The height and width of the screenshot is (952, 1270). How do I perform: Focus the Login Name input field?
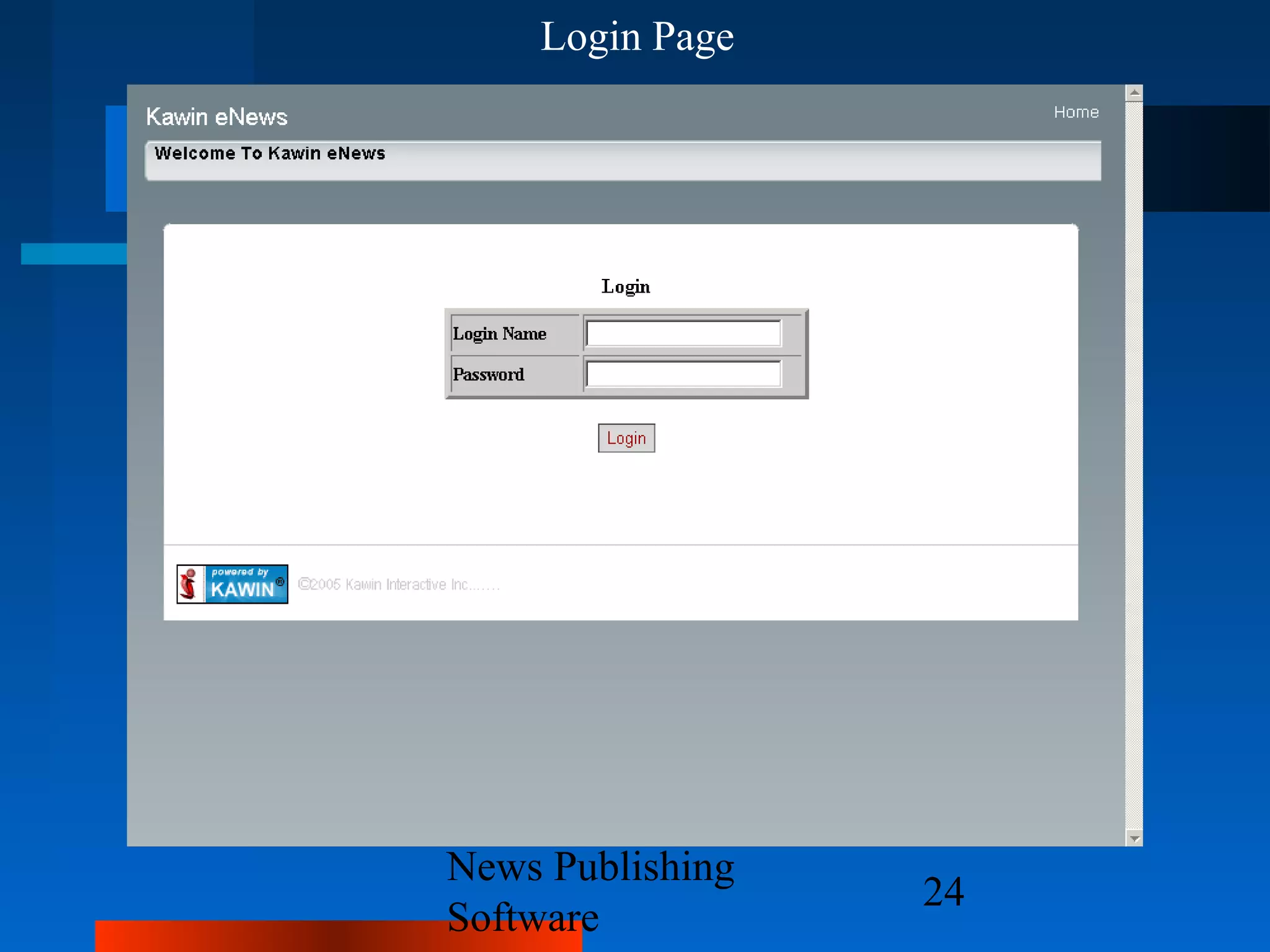pyautogui.click(x=683, y=333)
